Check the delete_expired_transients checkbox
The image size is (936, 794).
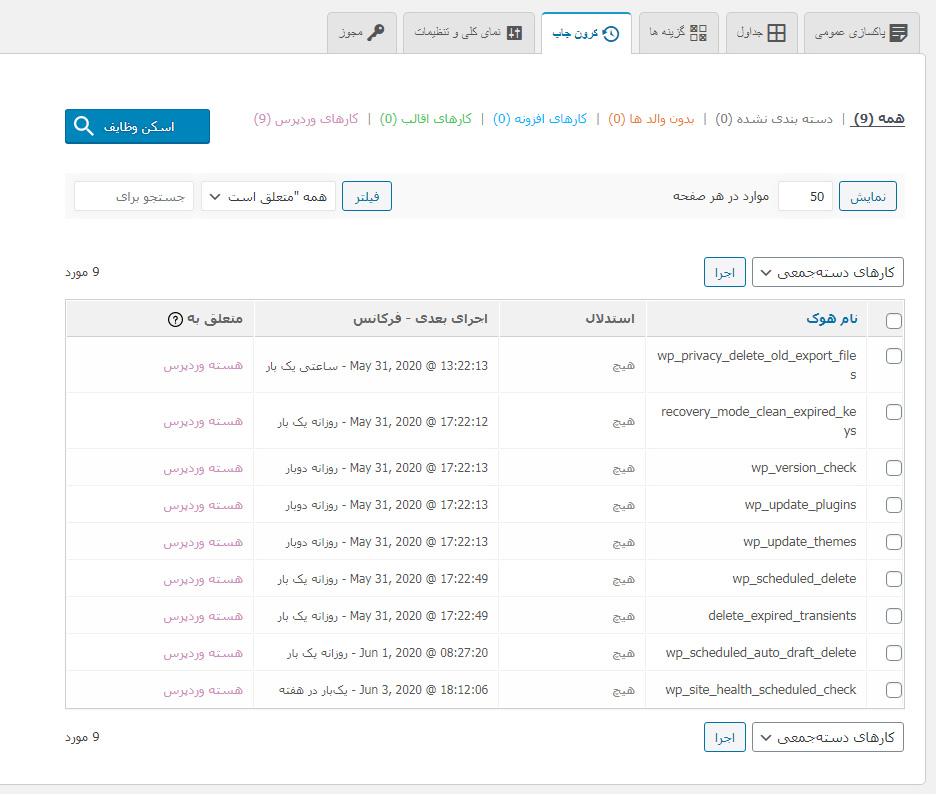(894, 616)
